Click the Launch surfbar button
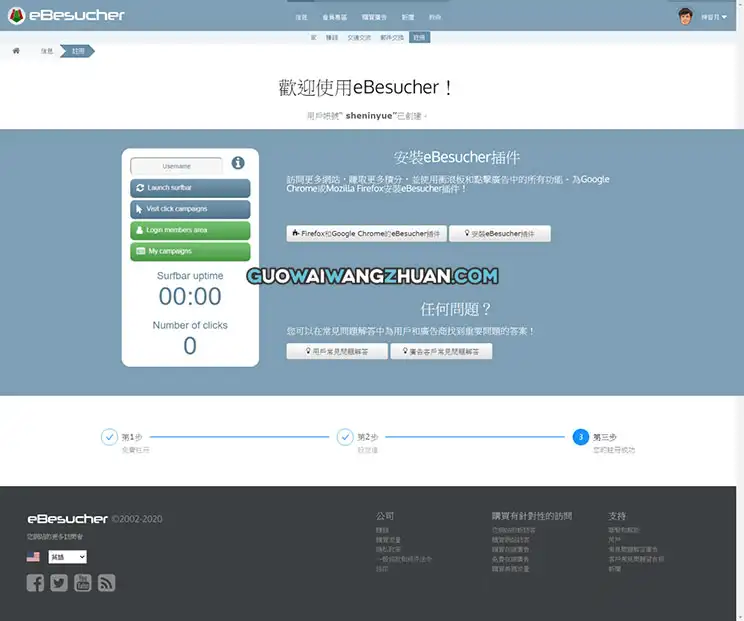Image resolution: width=744 pixels, height=621 pixels. [190, 188]
